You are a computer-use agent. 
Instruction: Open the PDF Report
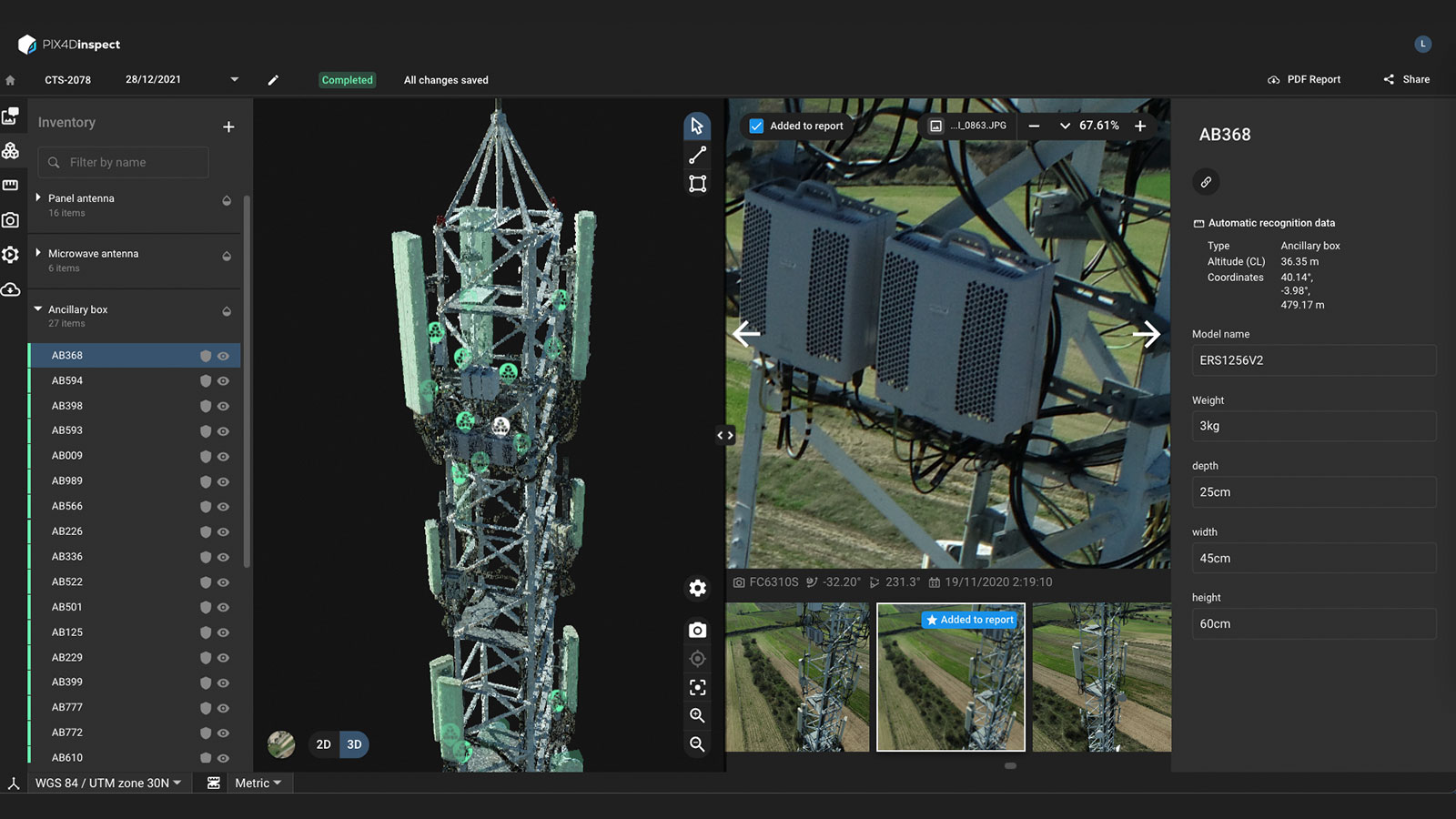click(1303, 80)
